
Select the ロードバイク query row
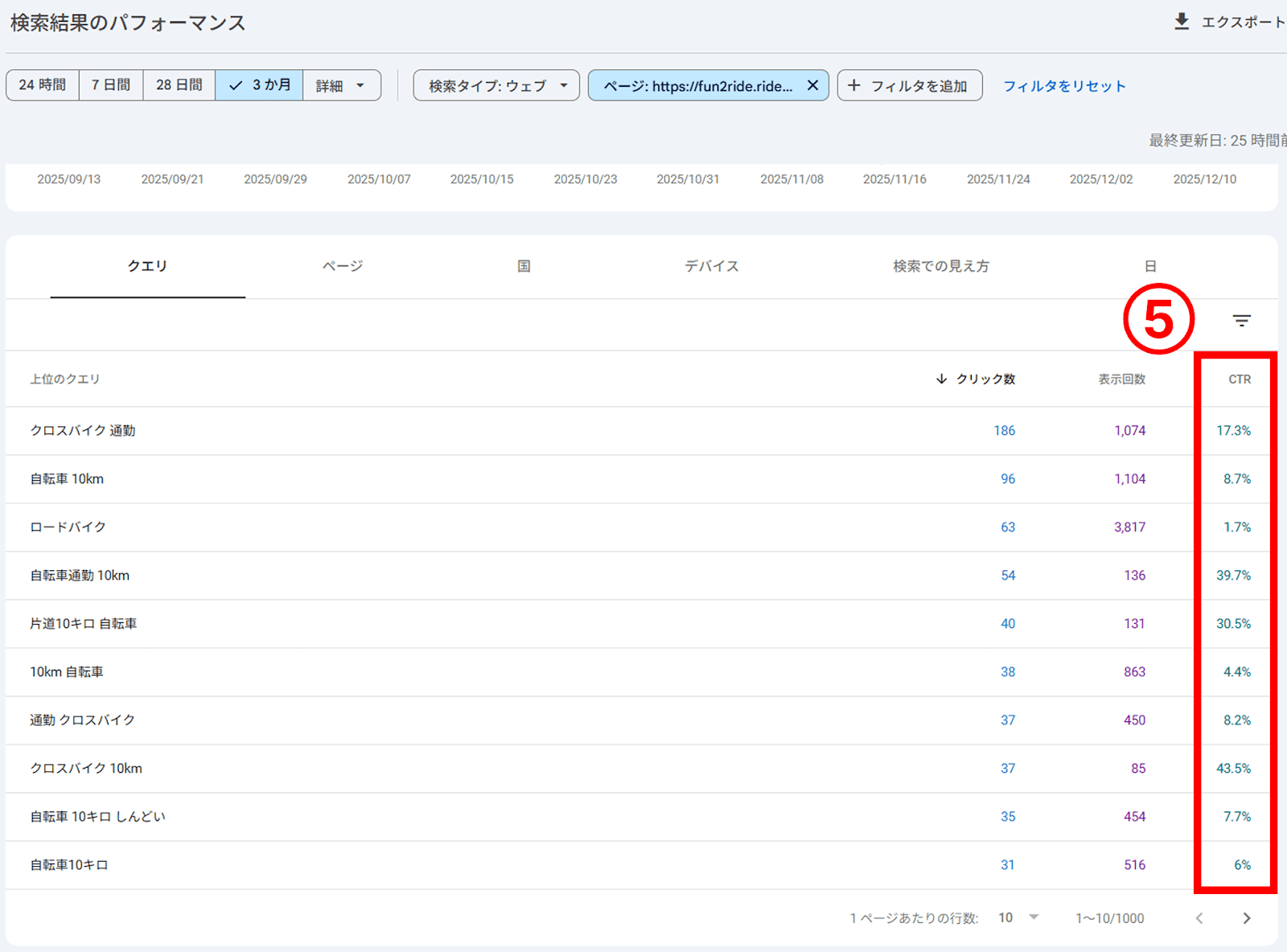(x=66, y=527)
